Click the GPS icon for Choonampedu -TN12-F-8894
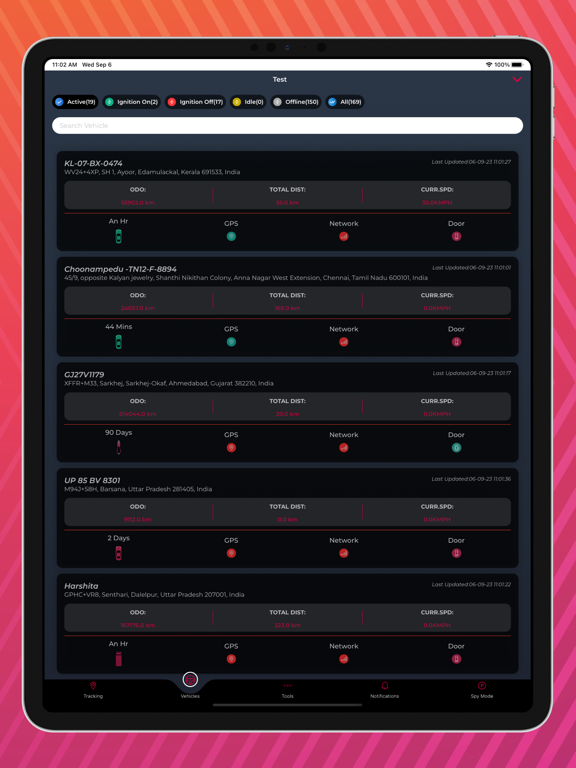This screenshot has width=576, height=768. [231, 342]
